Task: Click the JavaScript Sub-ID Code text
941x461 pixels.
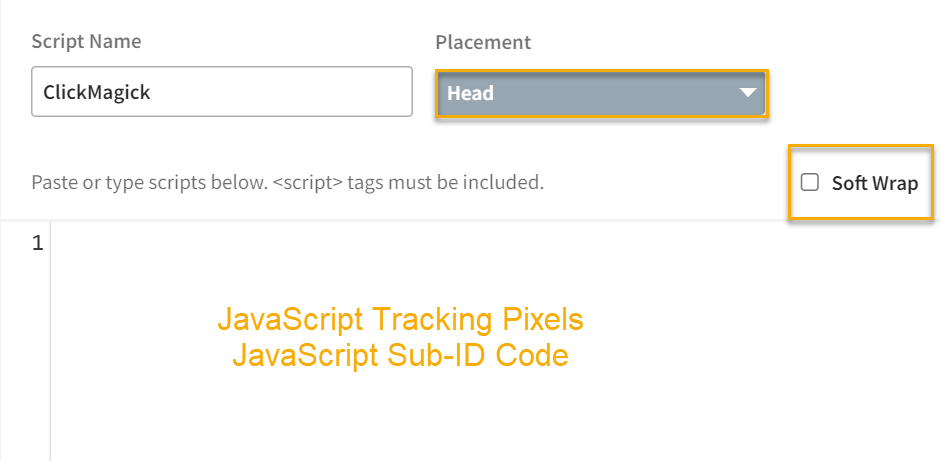Action: (400, 355)
